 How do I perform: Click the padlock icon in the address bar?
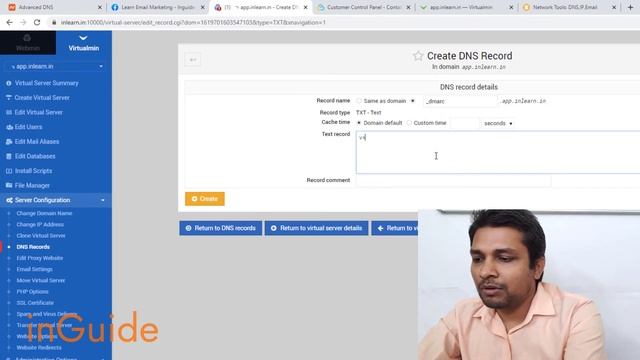[54, 22]
